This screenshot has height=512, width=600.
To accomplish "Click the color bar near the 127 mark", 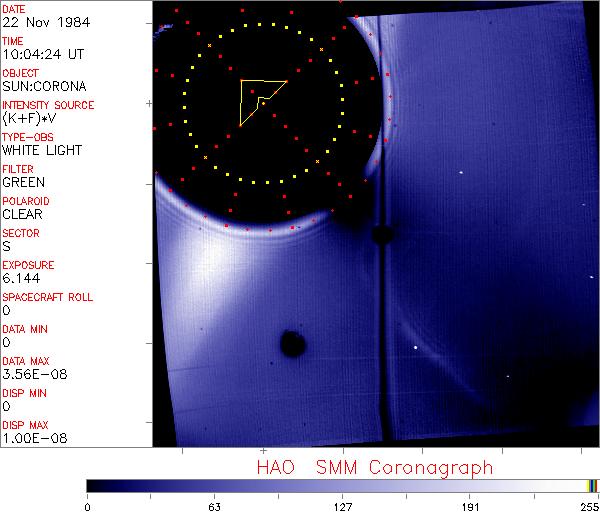I will [x=342, y=485].
